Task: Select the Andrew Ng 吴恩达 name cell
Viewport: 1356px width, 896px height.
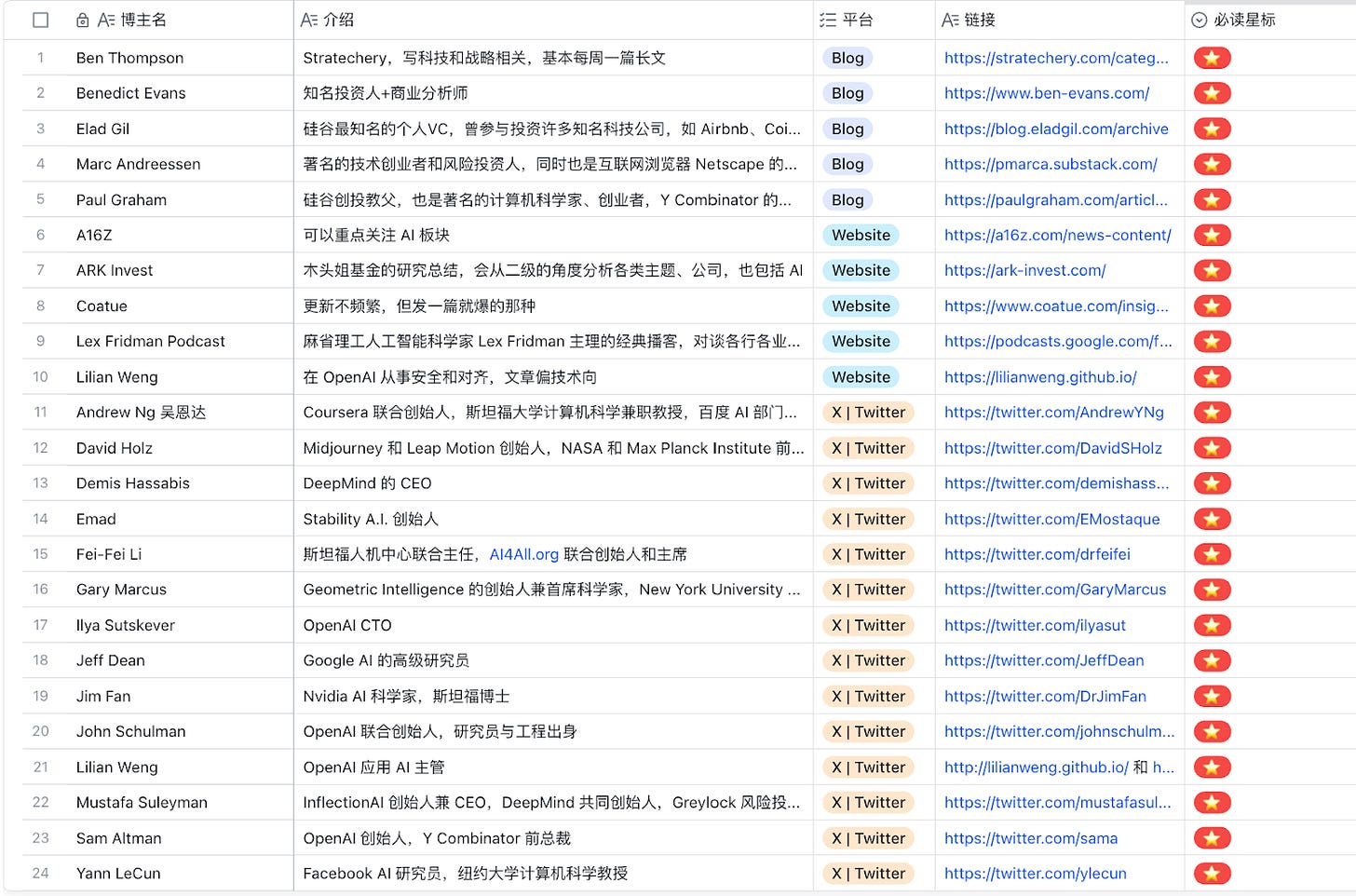Action: pyautogui.click(x=179, y=413)
